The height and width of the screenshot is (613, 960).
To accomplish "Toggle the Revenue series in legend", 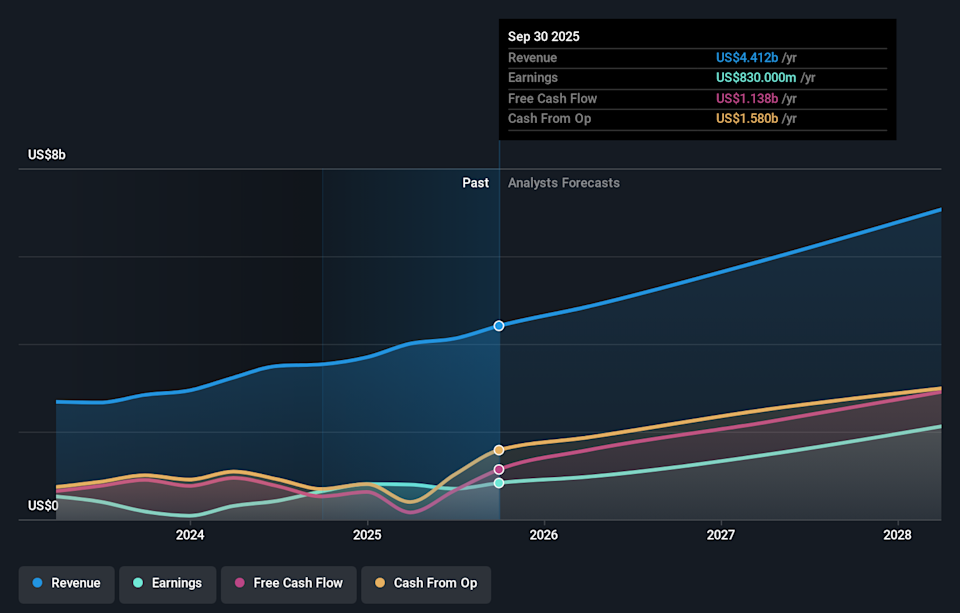I will pyautogui.click(x=67, y=583).
